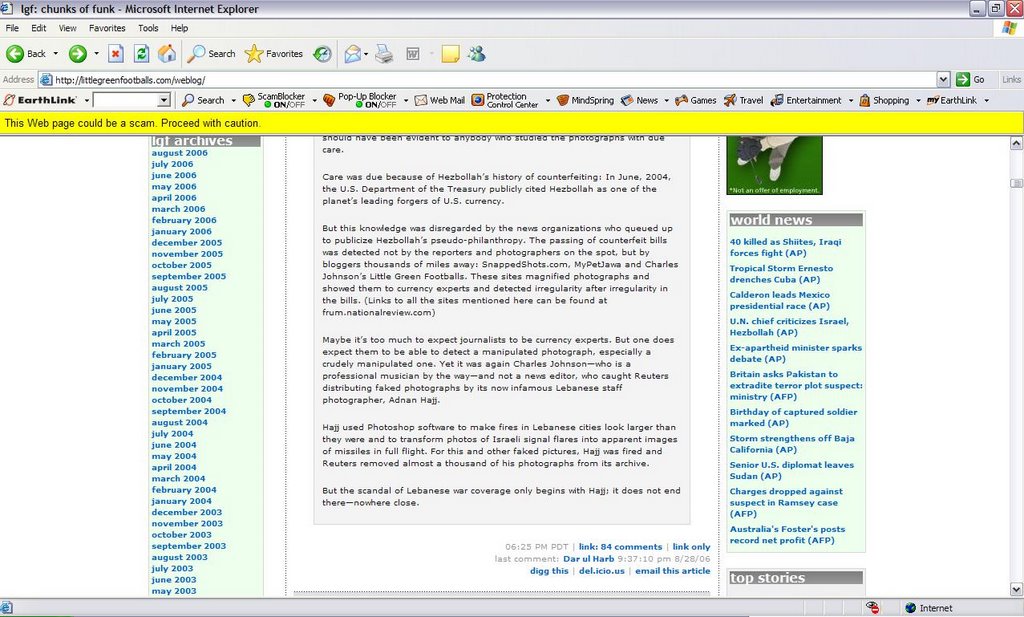
Task: Toggle ScamBlocker ON/OFF
Action: click(274, 100)
